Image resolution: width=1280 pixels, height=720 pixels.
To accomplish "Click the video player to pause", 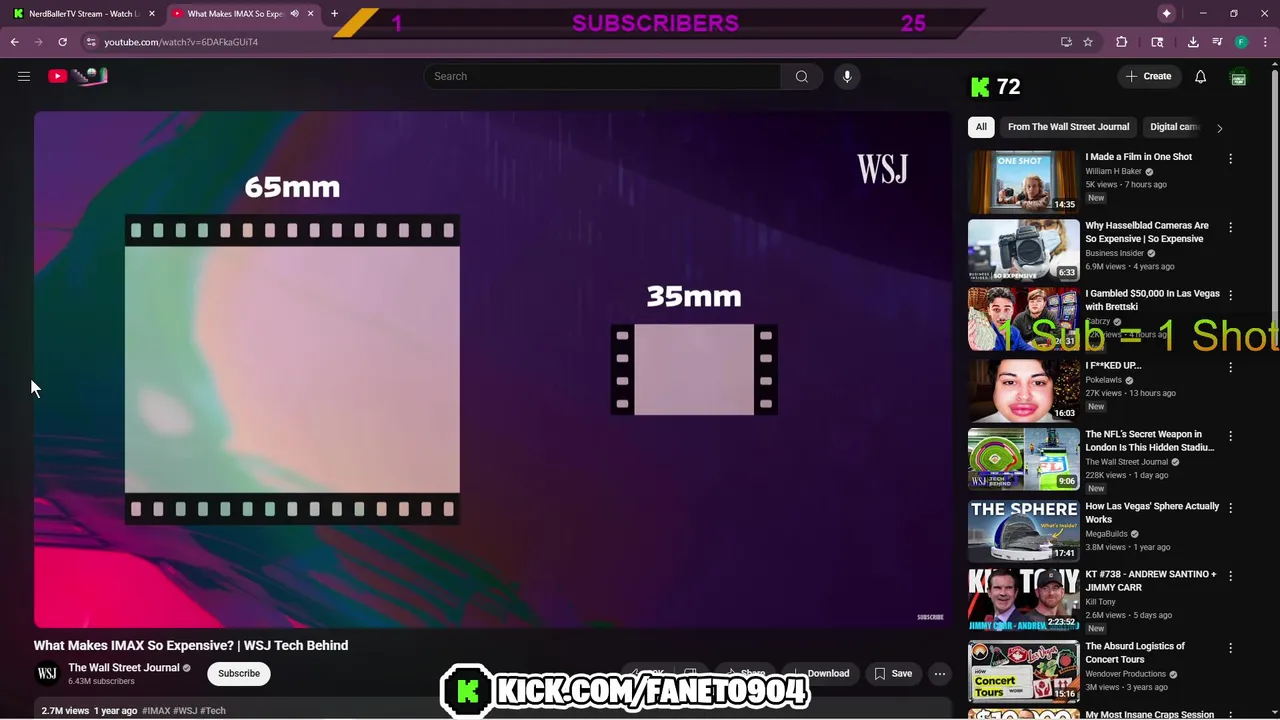I will click(x=493, y=370).
